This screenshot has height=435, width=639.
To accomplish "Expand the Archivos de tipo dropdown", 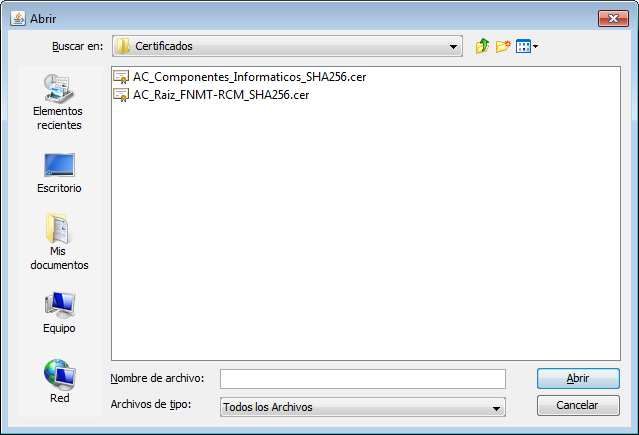I will click(x=496, y=407).
